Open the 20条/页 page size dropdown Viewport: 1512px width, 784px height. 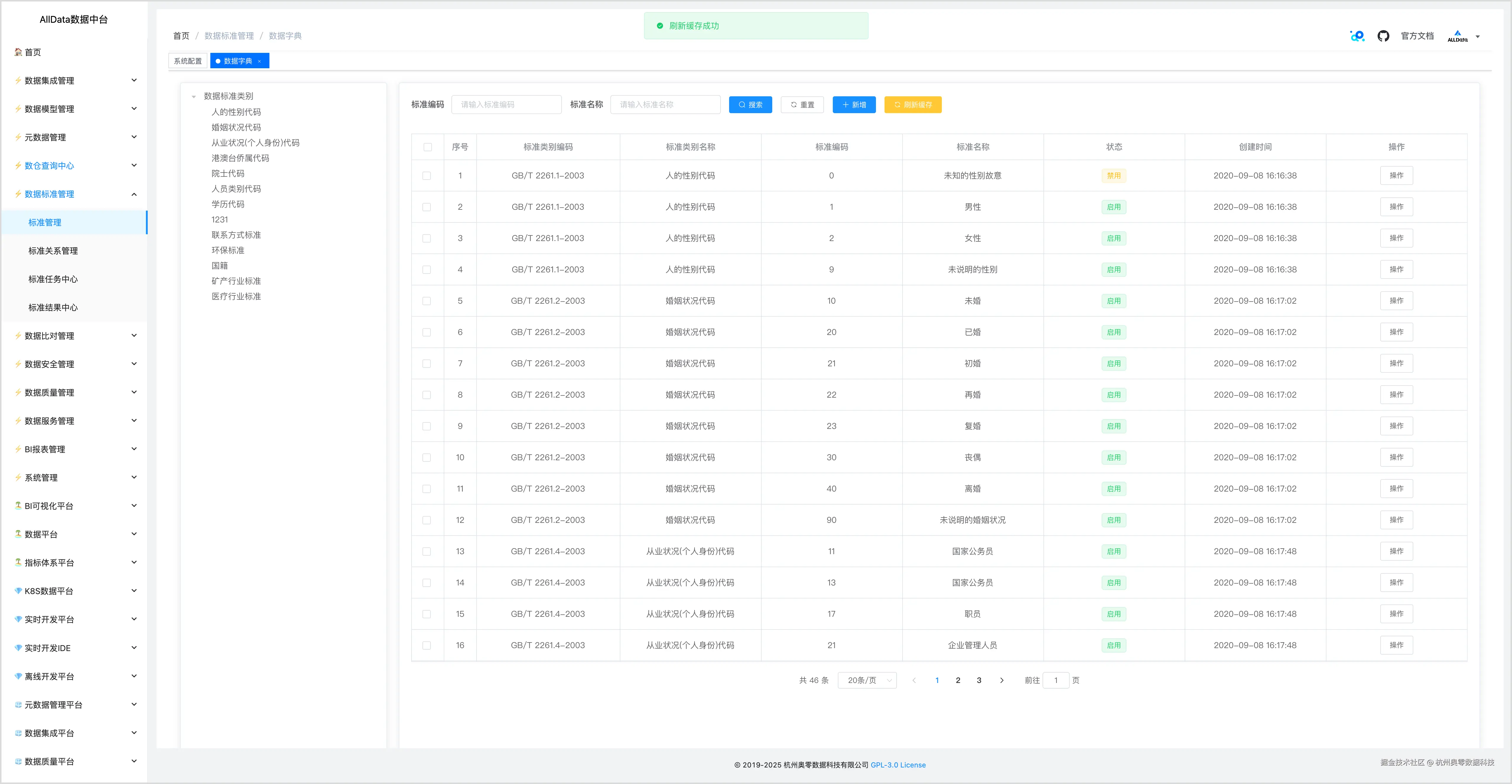(x=867, y=680)
